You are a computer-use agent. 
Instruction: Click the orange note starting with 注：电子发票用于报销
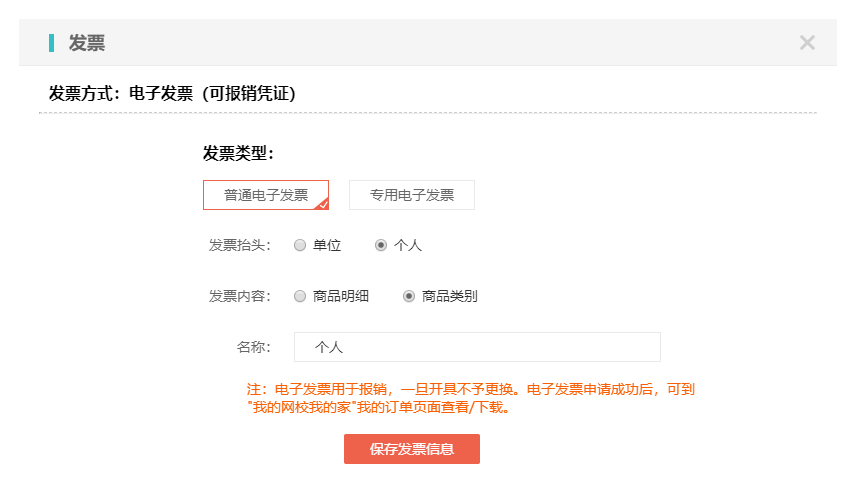point(470,389)
